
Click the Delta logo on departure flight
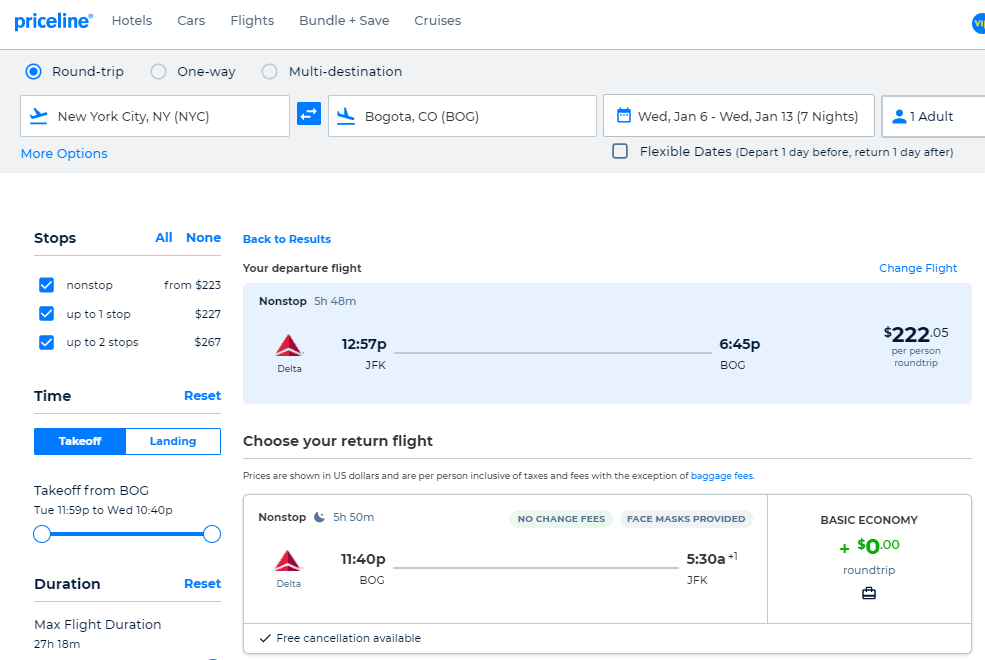(289, 346)
